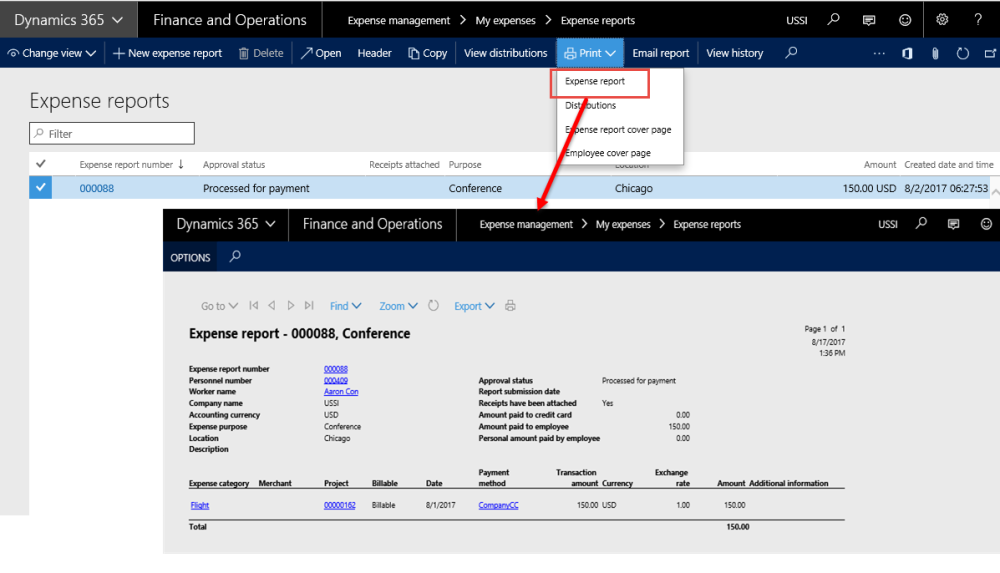Copy the selected expense report
The image size is (1000, 573).
point(427,53)
